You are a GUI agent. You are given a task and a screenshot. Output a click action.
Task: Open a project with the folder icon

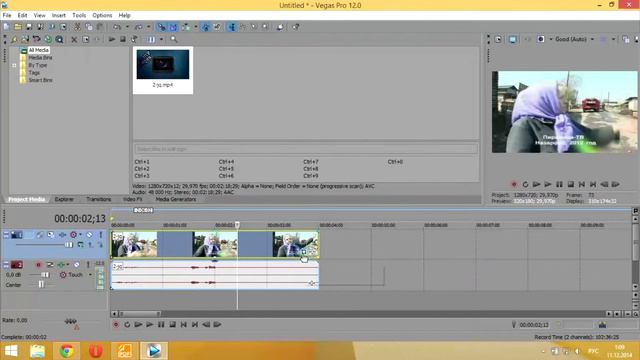tap(18, 27)
